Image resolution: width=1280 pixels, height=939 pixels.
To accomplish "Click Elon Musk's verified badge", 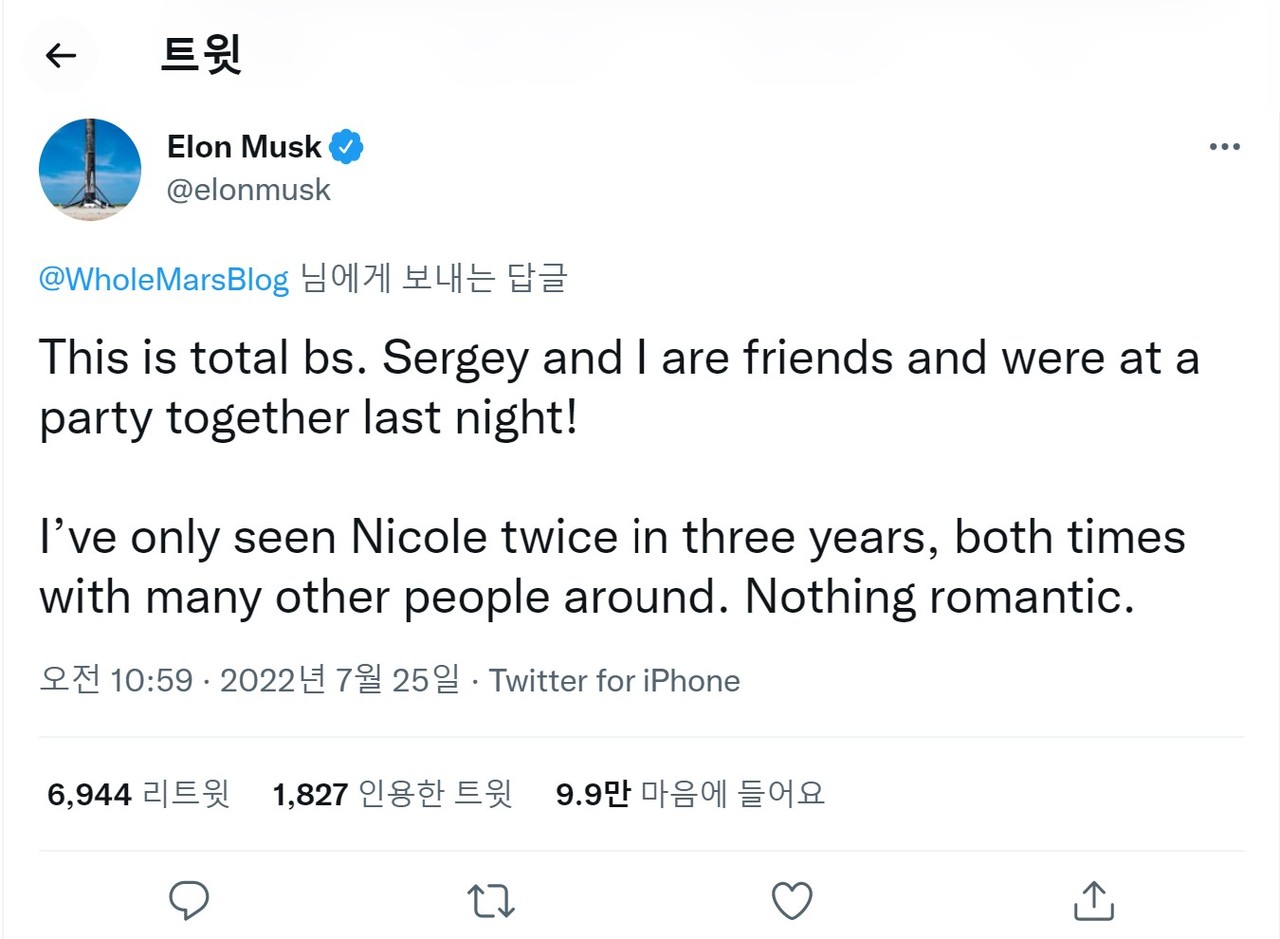I will [x=347, y=145].
